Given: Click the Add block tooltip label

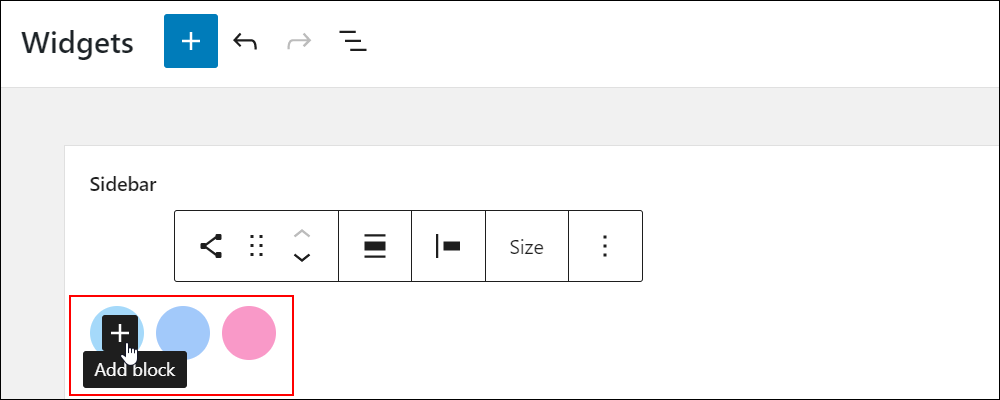Looking at the screenshot, I should click(135, 369).
